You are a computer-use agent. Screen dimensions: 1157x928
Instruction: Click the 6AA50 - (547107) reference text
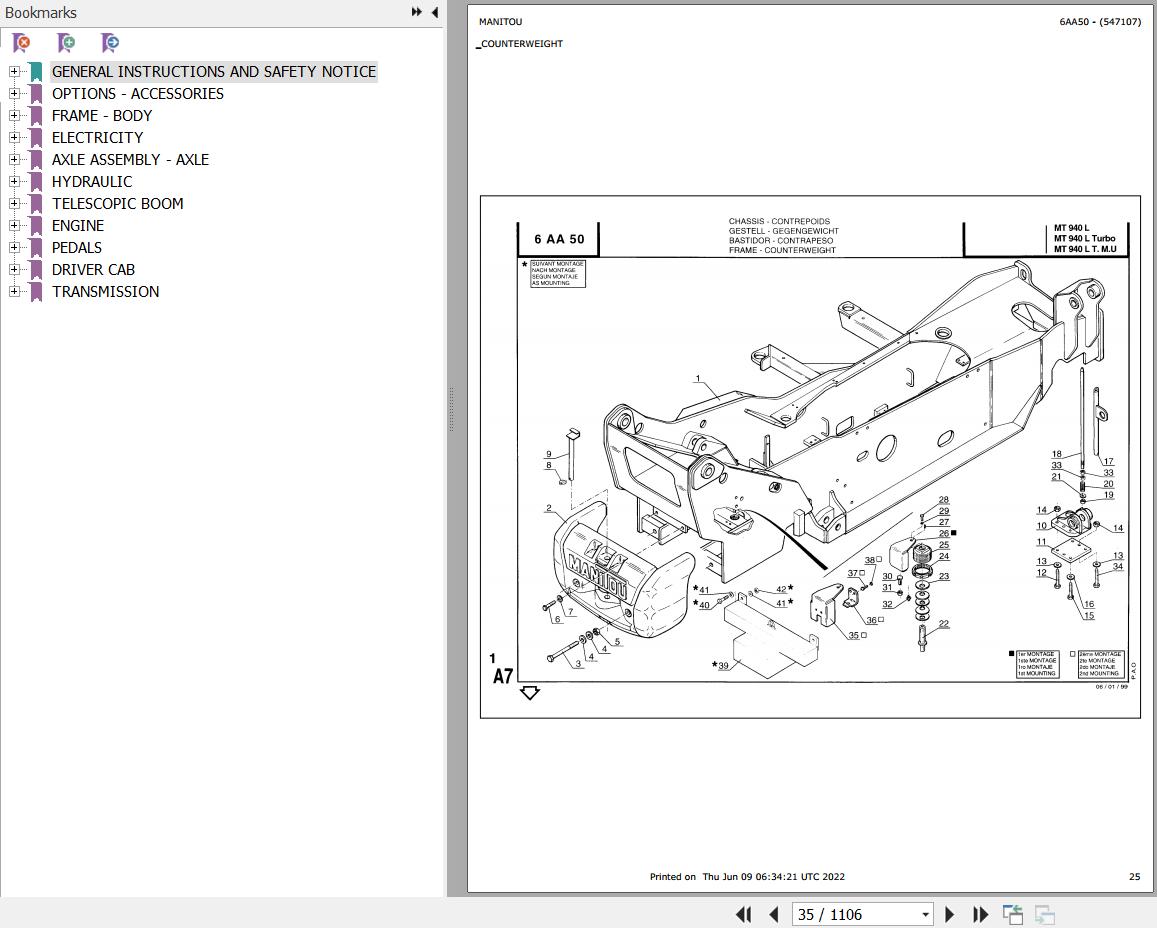click(1100, 21)
